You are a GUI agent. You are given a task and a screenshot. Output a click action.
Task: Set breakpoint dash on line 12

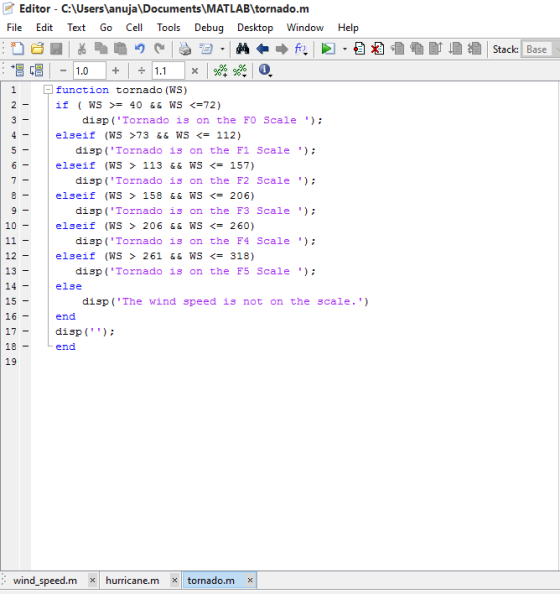(x=25, y=256)
